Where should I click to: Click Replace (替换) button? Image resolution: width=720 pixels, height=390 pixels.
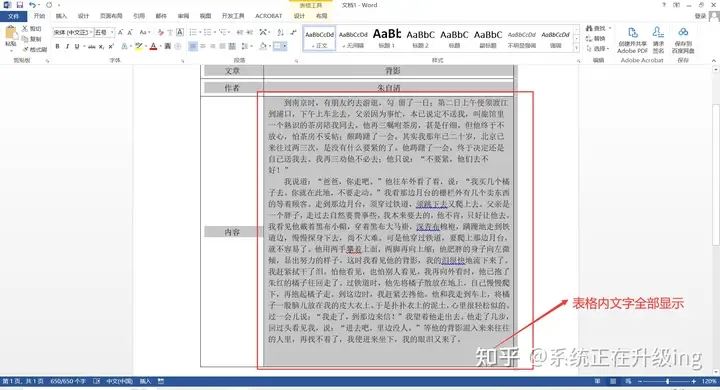tap(596, 39)
